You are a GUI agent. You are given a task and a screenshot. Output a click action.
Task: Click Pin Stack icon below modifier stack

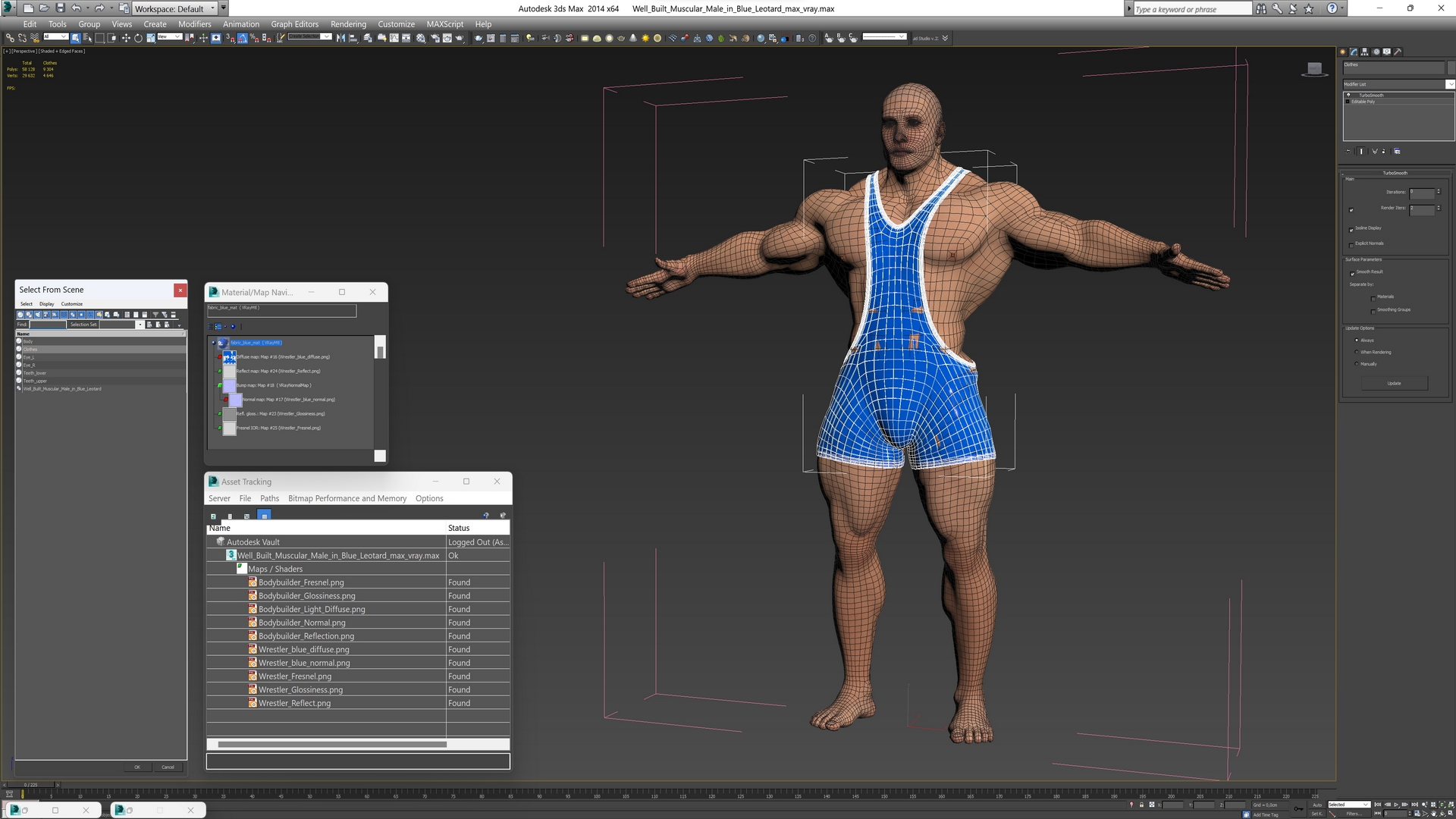(1348, 151)
